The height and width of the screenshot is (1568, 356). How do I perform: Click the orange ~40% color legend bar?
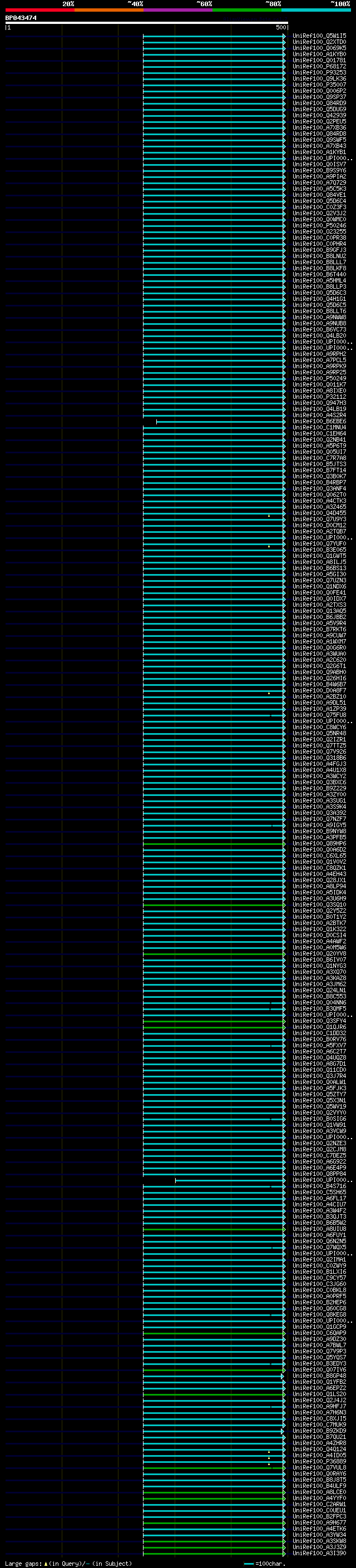click(x=109, y=10)
